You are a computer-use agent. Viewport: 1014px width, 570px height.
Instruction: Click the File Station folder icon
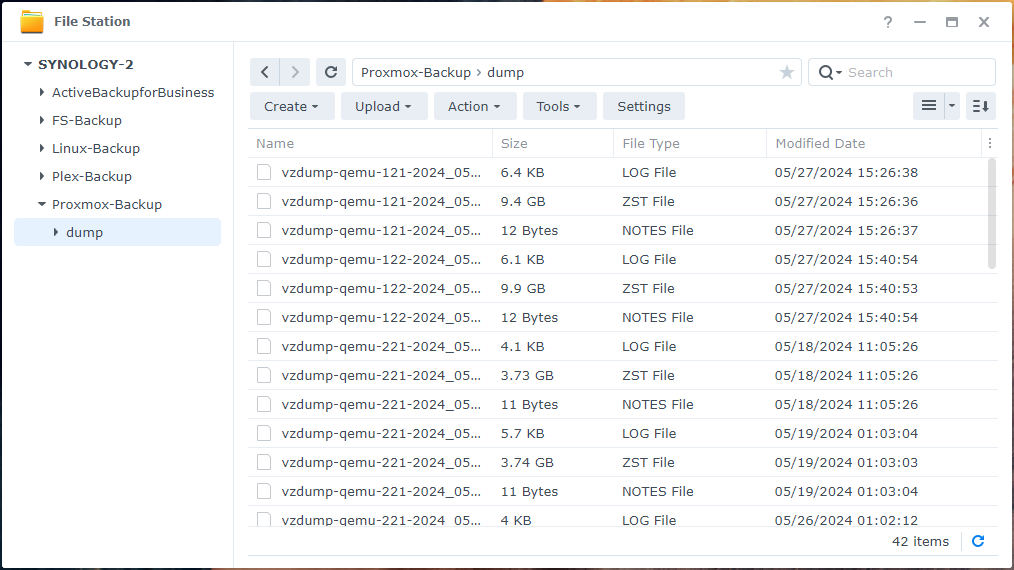(32, 21)
